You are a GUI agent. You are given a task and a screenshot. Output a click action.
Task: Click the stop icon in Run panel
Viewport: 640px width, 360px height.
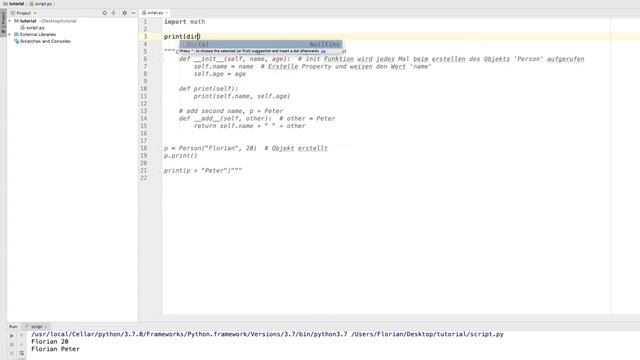(x=11, y=345)
